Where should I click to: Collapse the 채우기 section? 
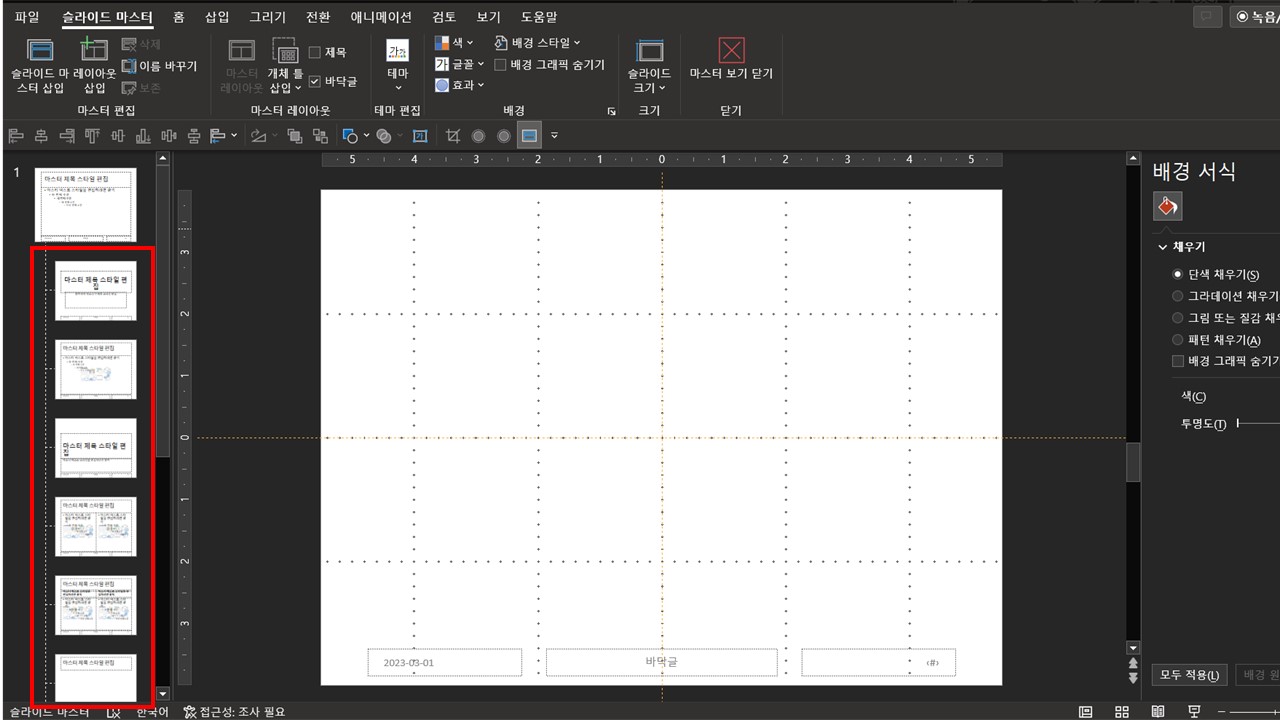(1163, 247)
